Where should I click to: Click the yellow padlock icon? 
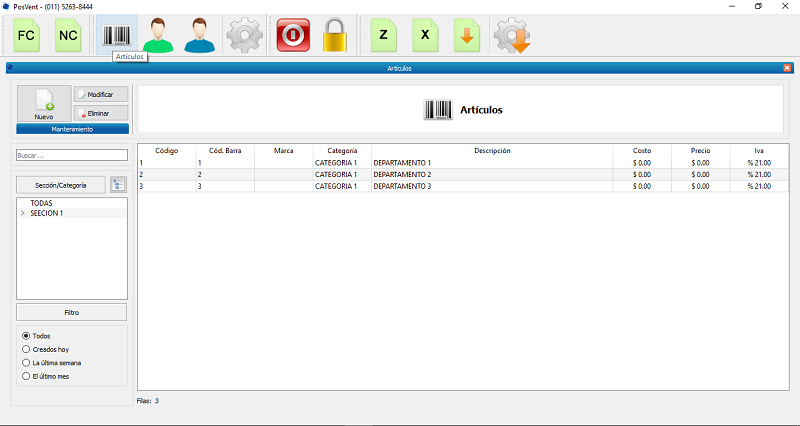pyautogui.click(x=335, y=35)
